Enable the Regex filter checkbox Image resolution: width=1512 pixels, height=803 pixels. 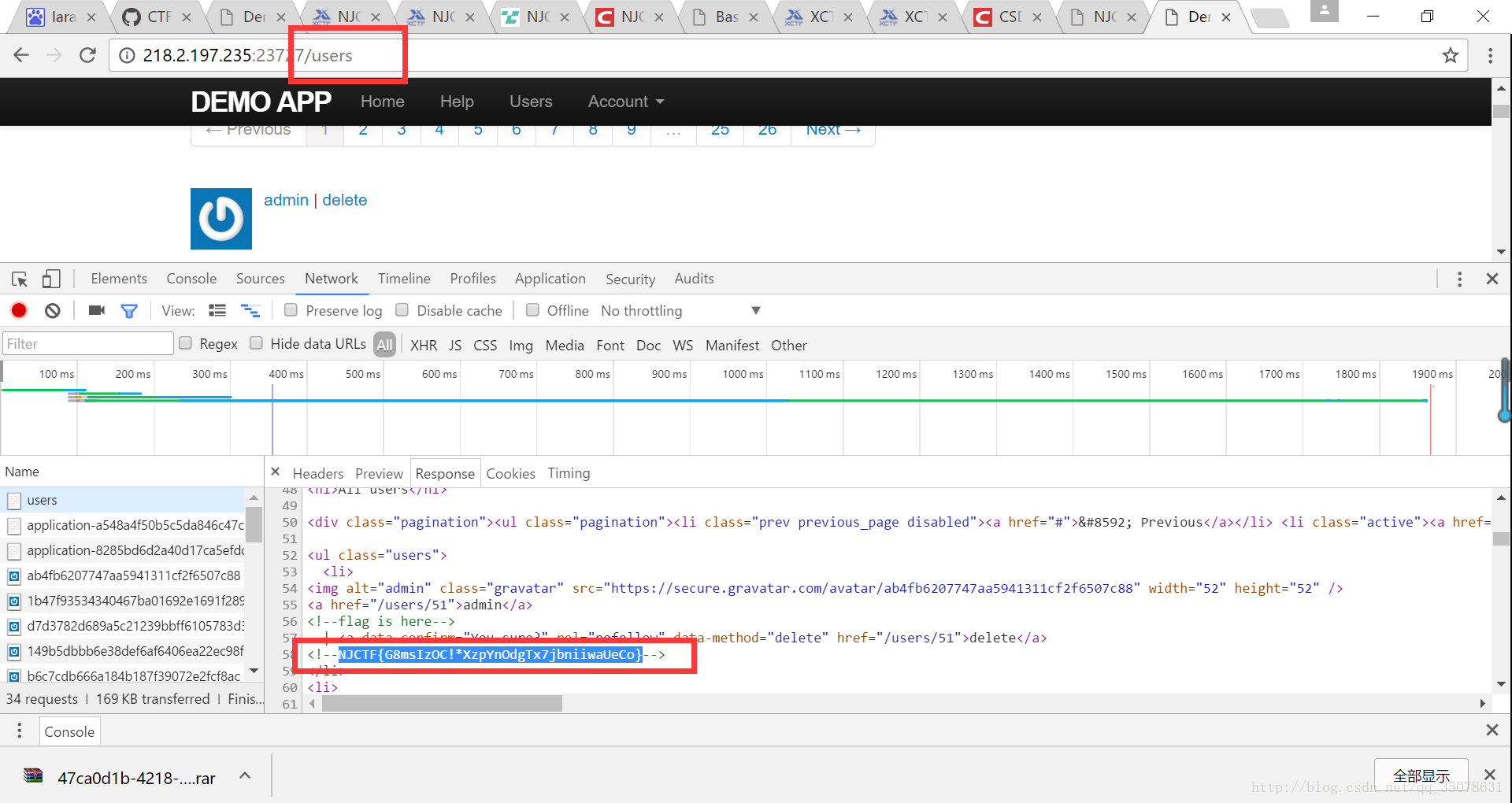186,343
